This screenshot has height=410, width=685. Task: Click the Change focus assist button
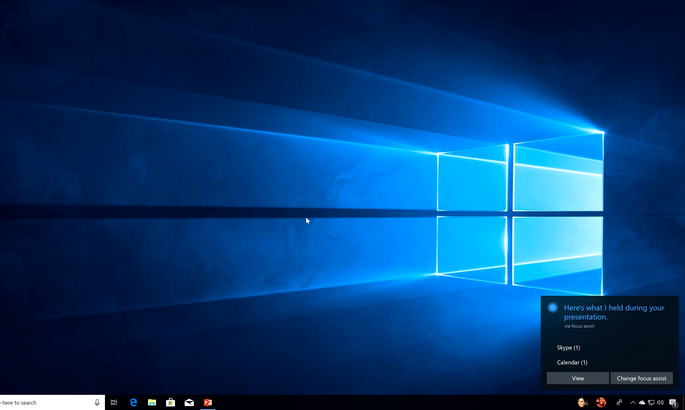tap(641, 378)
